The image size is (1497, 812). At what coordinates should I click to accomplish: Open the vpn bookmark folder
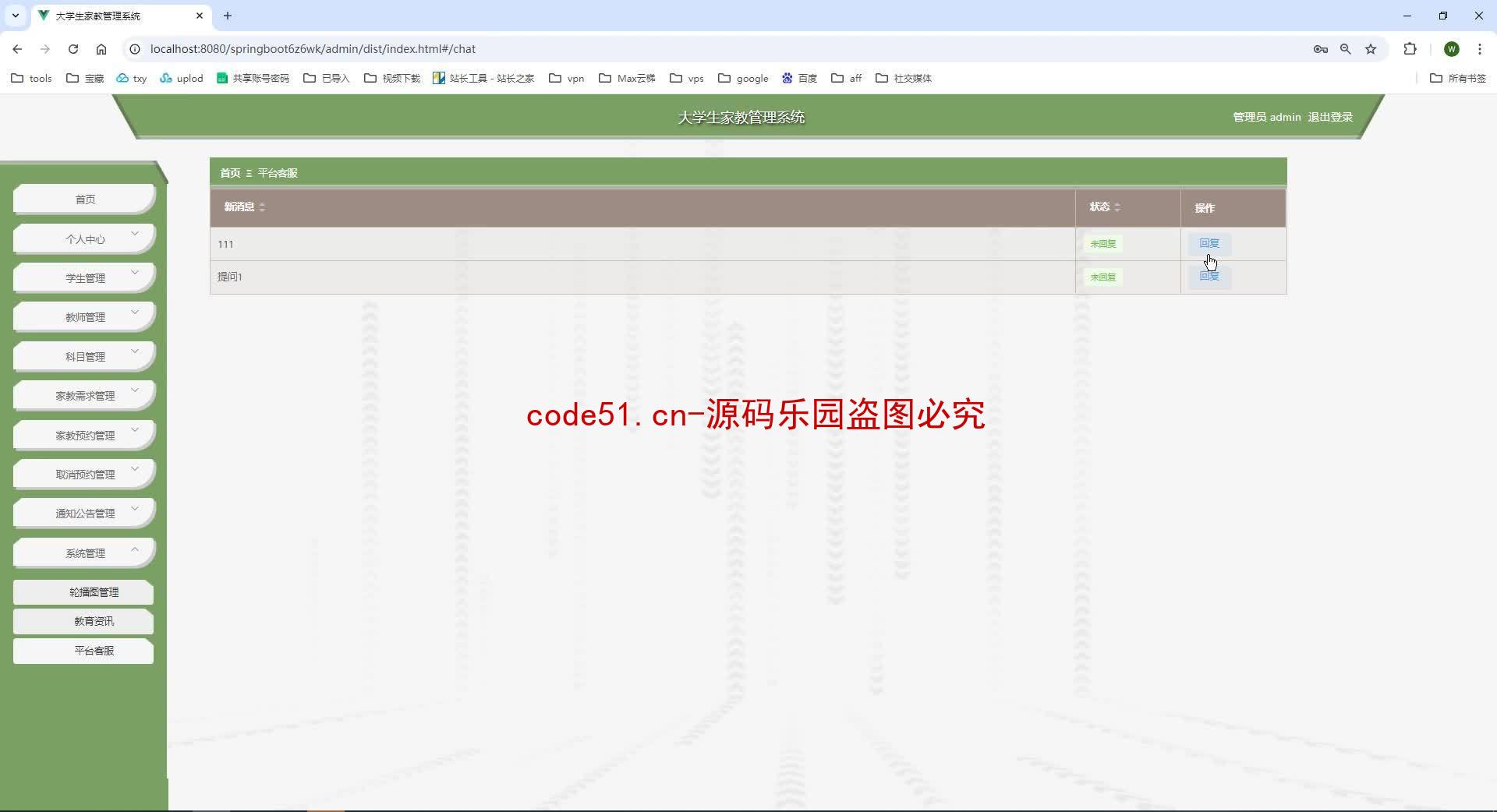tap(567, 78)
